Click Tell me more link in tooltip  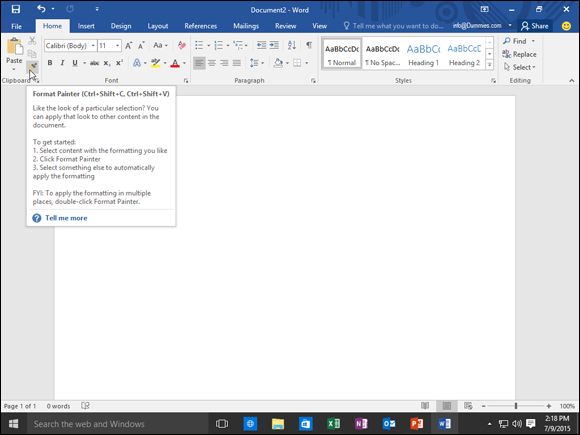click(66, 218)
